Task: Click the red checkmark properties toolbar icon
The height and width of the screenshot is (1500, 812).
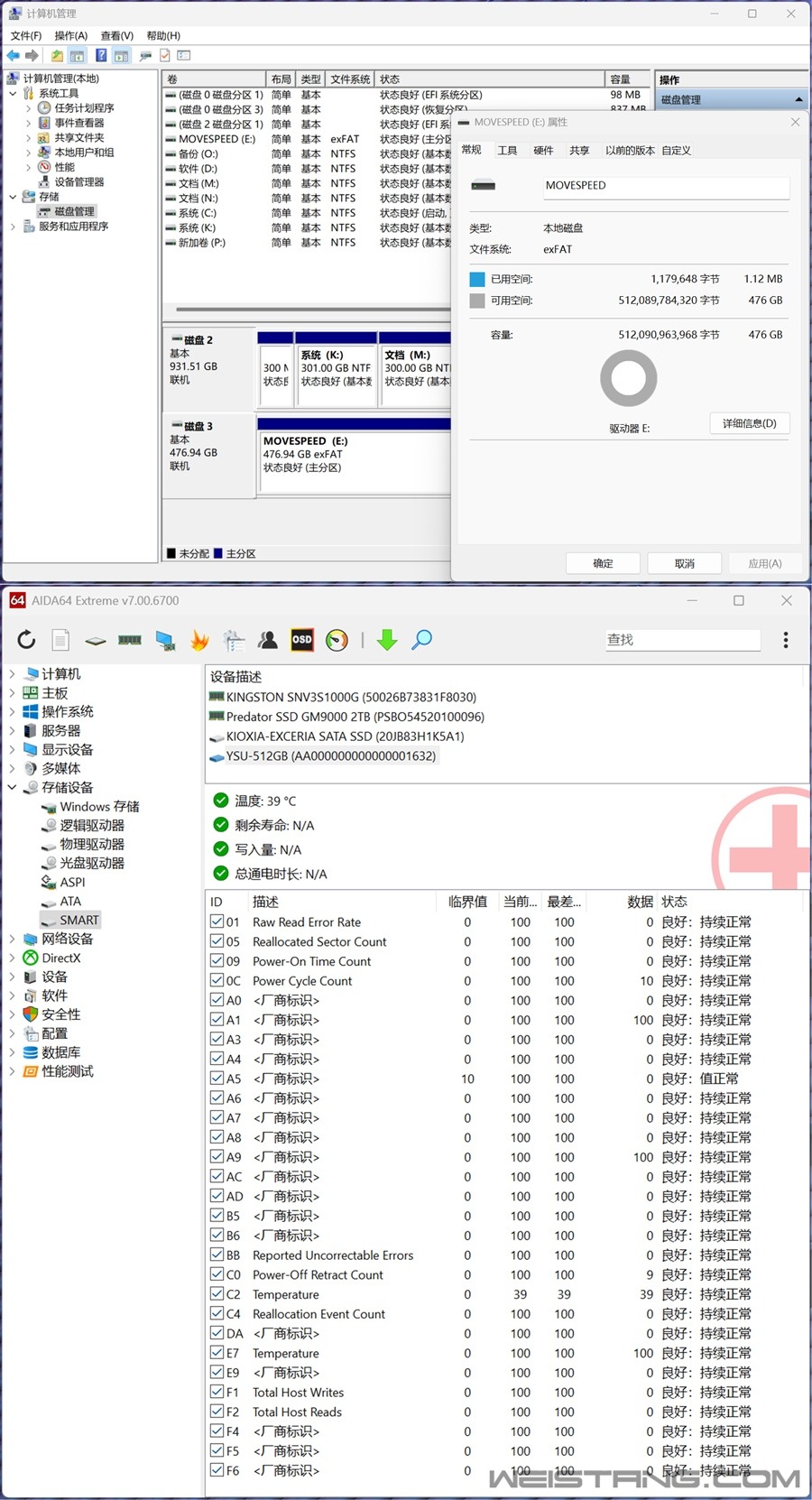Action: pyautogui.click(x=165, y=56)
